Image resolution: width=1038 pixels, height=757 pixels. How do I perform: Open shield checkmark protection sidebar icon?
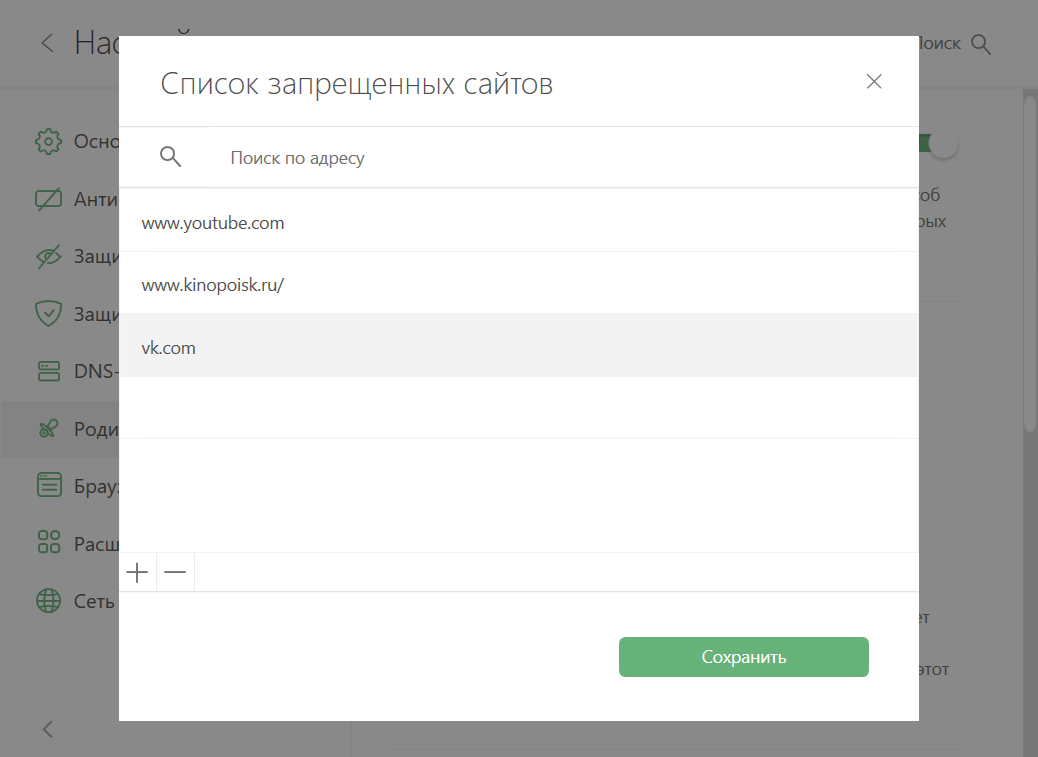[48, 314]
